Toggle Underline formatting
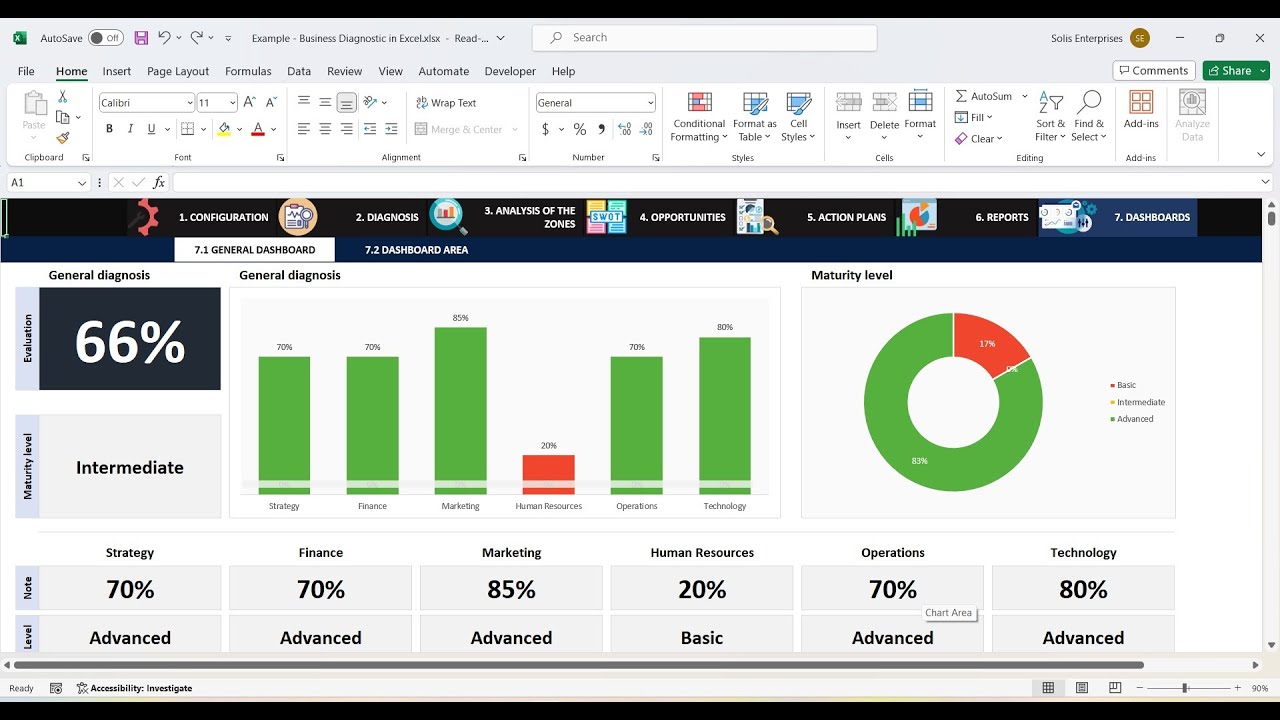The image size is (1280, 720). coord(151,129)
